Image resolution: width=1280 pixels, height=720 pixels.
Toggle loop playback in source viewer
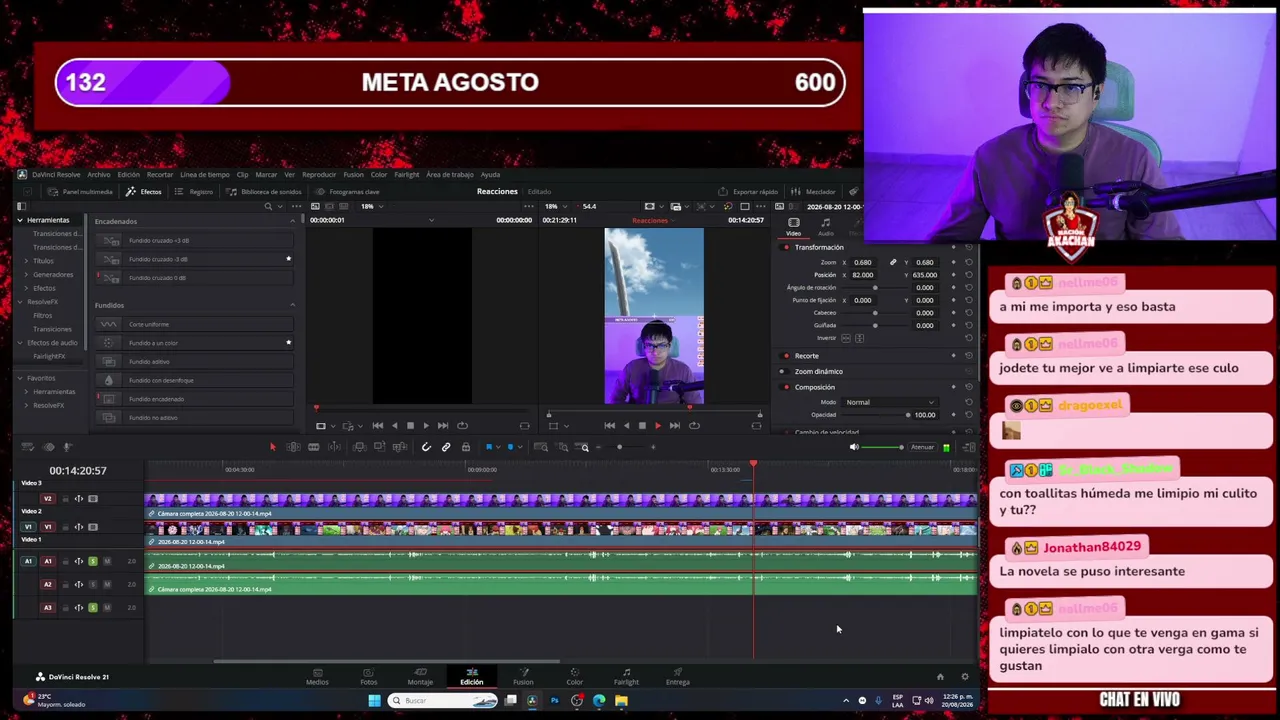pyautogui.click(x=462, y=426)
